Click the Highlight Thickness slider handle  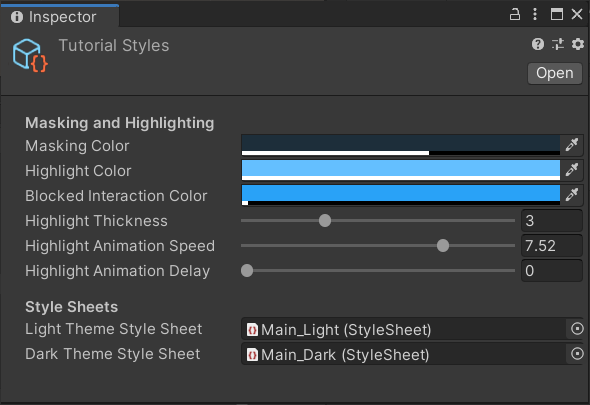[x=325, y=221]
